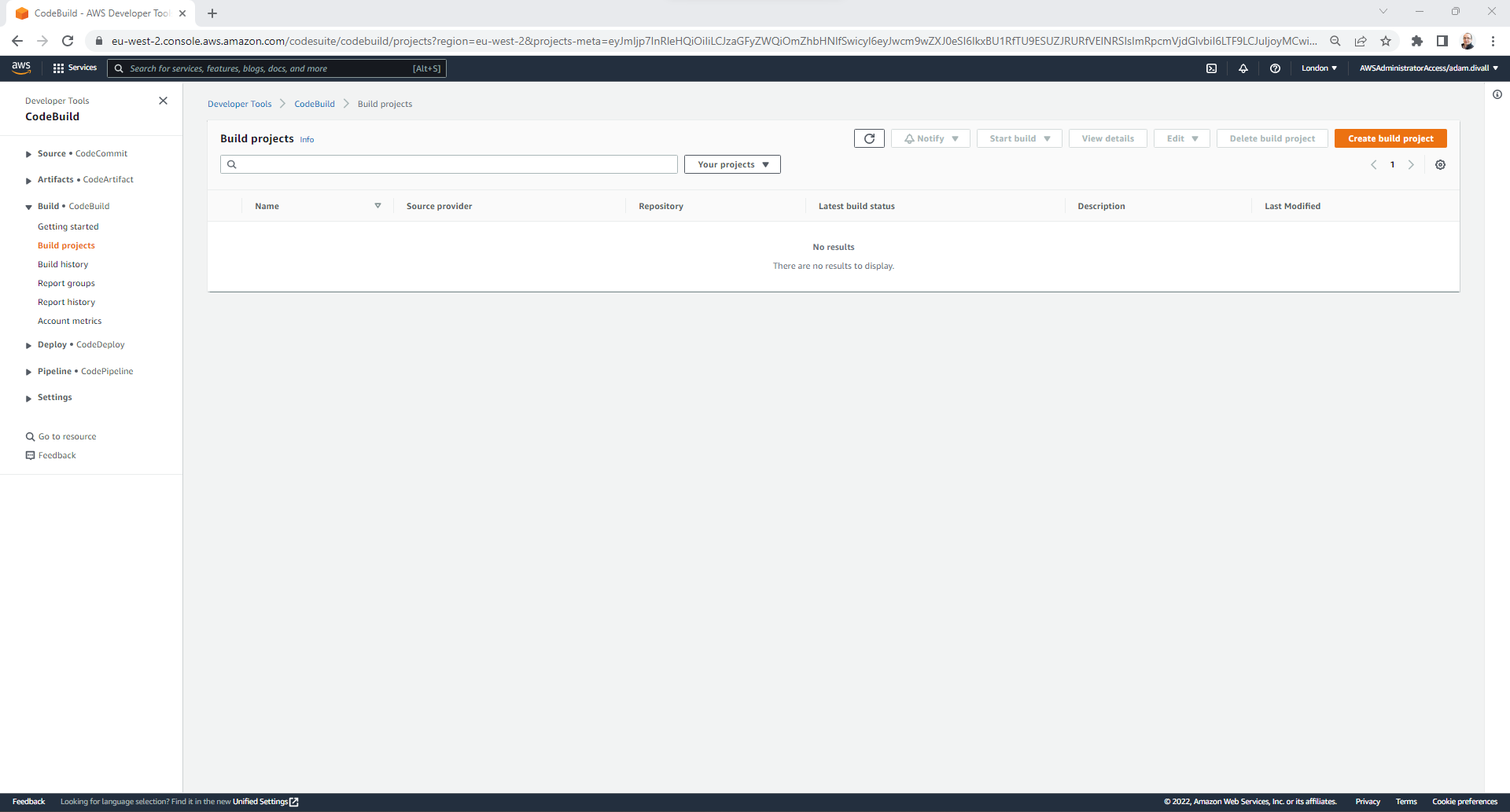Open the AWS help question mark
The image size is (1510, 812).
pos(1275,68)
